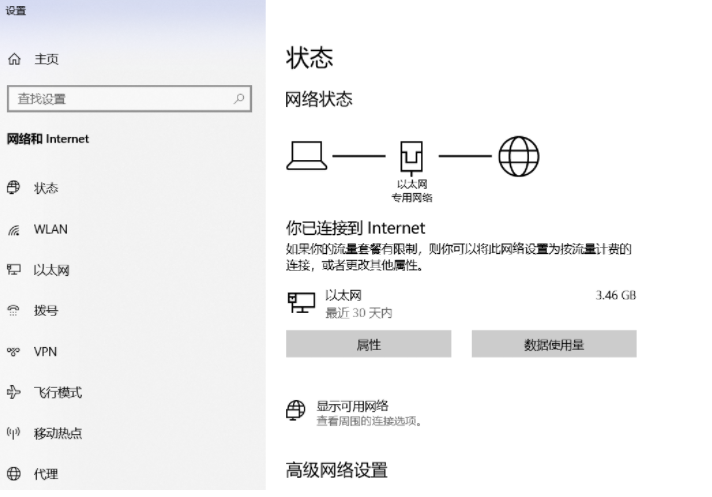The width and height of the screenshot is (712, 497).
Task: Click the 3.46 GB usage value
Action: pos(616,295)
